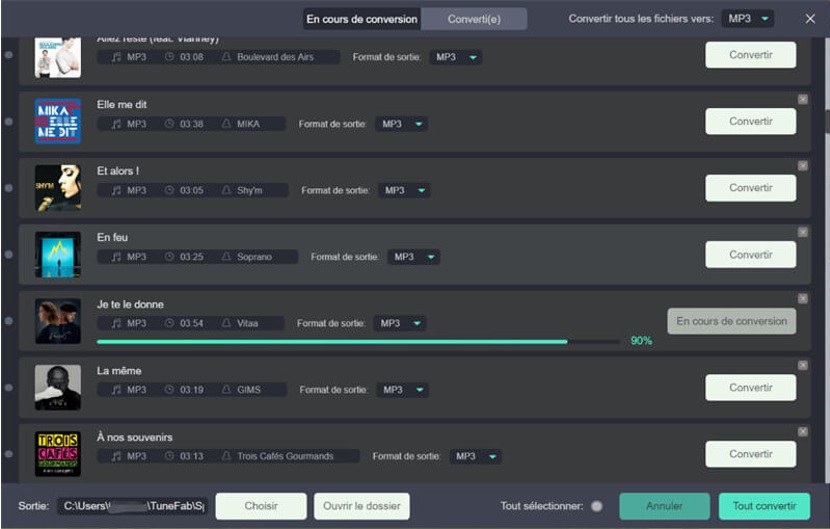Click the clock icon for Et alors !
This screenshot has height=529, width=830.
click(169, 190)
